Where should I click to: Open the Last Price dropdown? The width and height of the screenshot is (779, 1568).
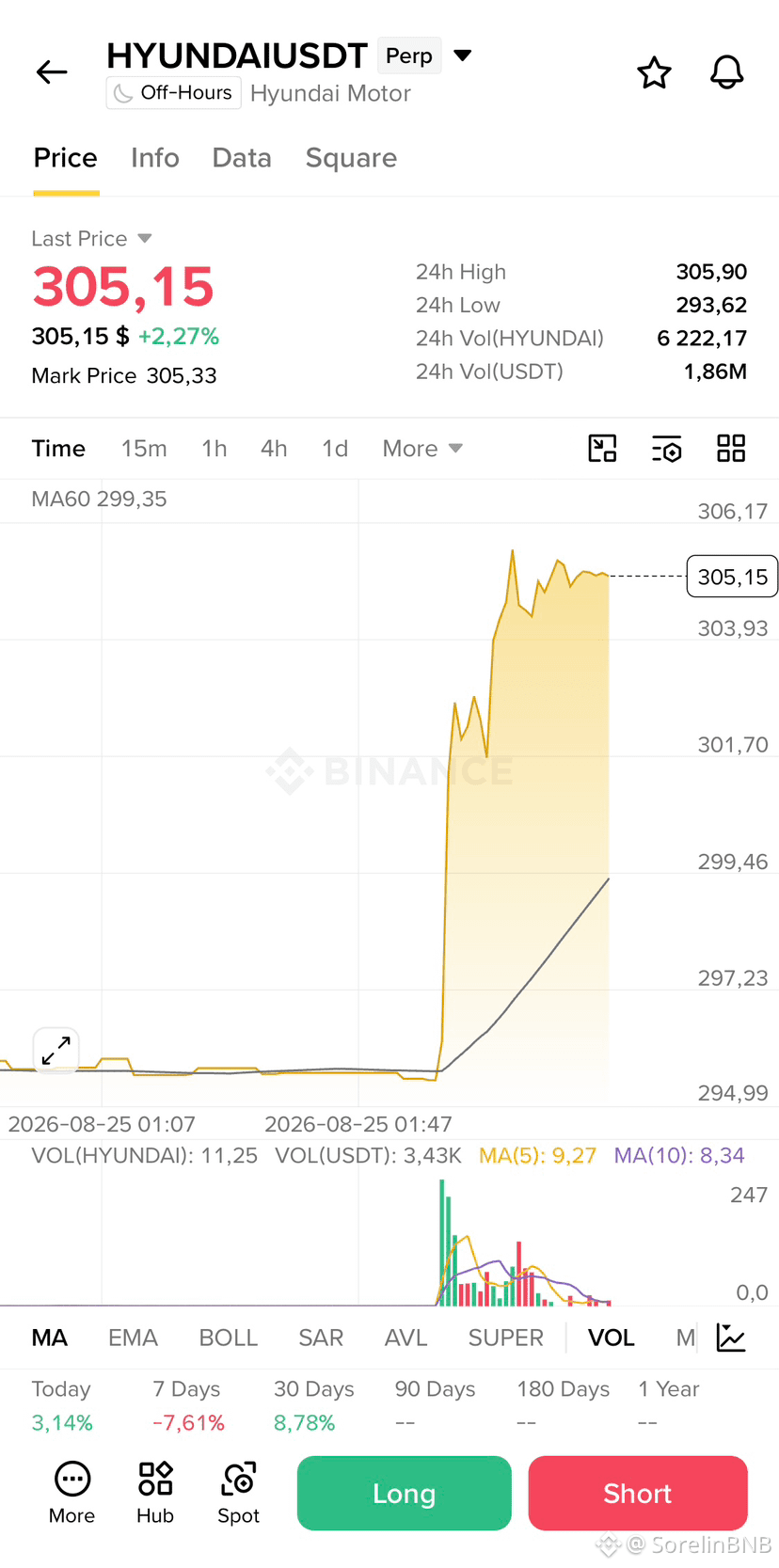[92, 239]
